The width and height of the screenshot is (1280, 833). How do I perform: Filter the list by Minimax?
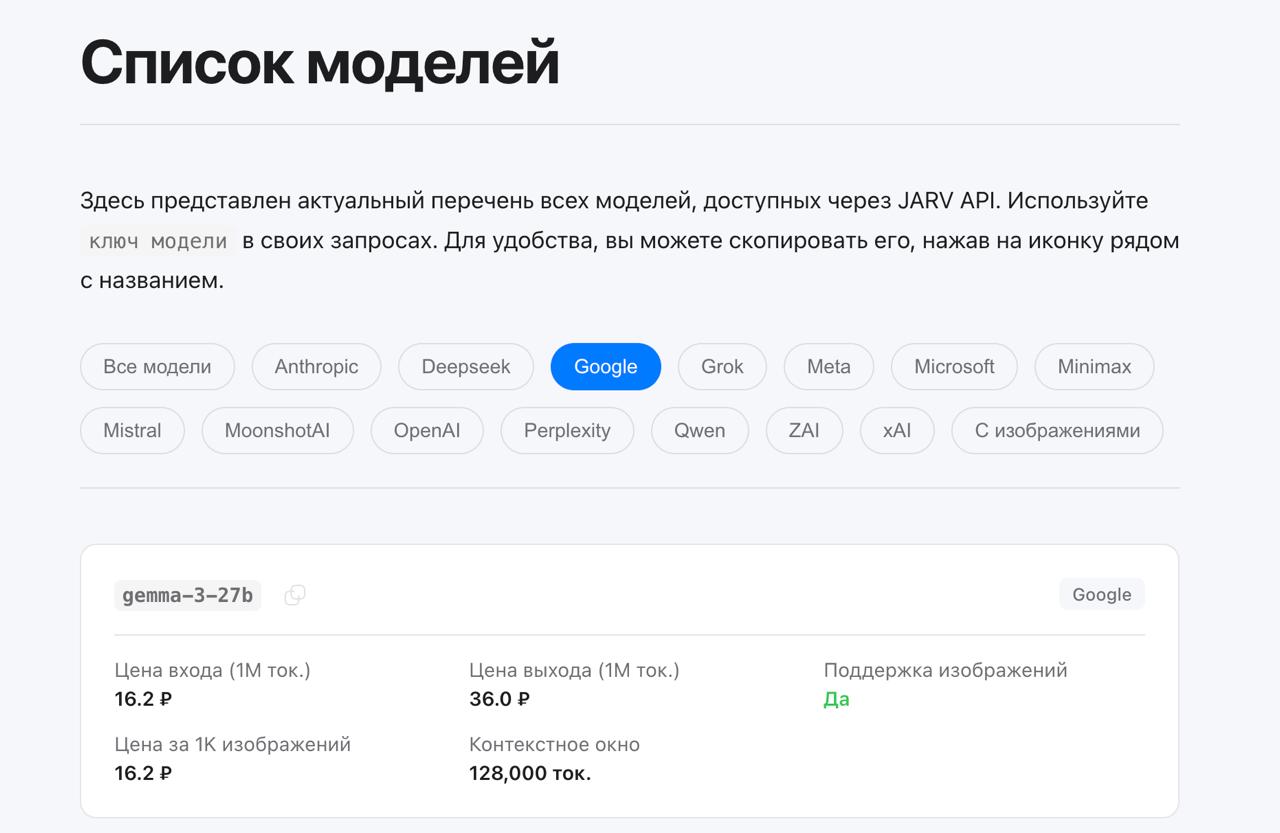tap(1094, 366)
